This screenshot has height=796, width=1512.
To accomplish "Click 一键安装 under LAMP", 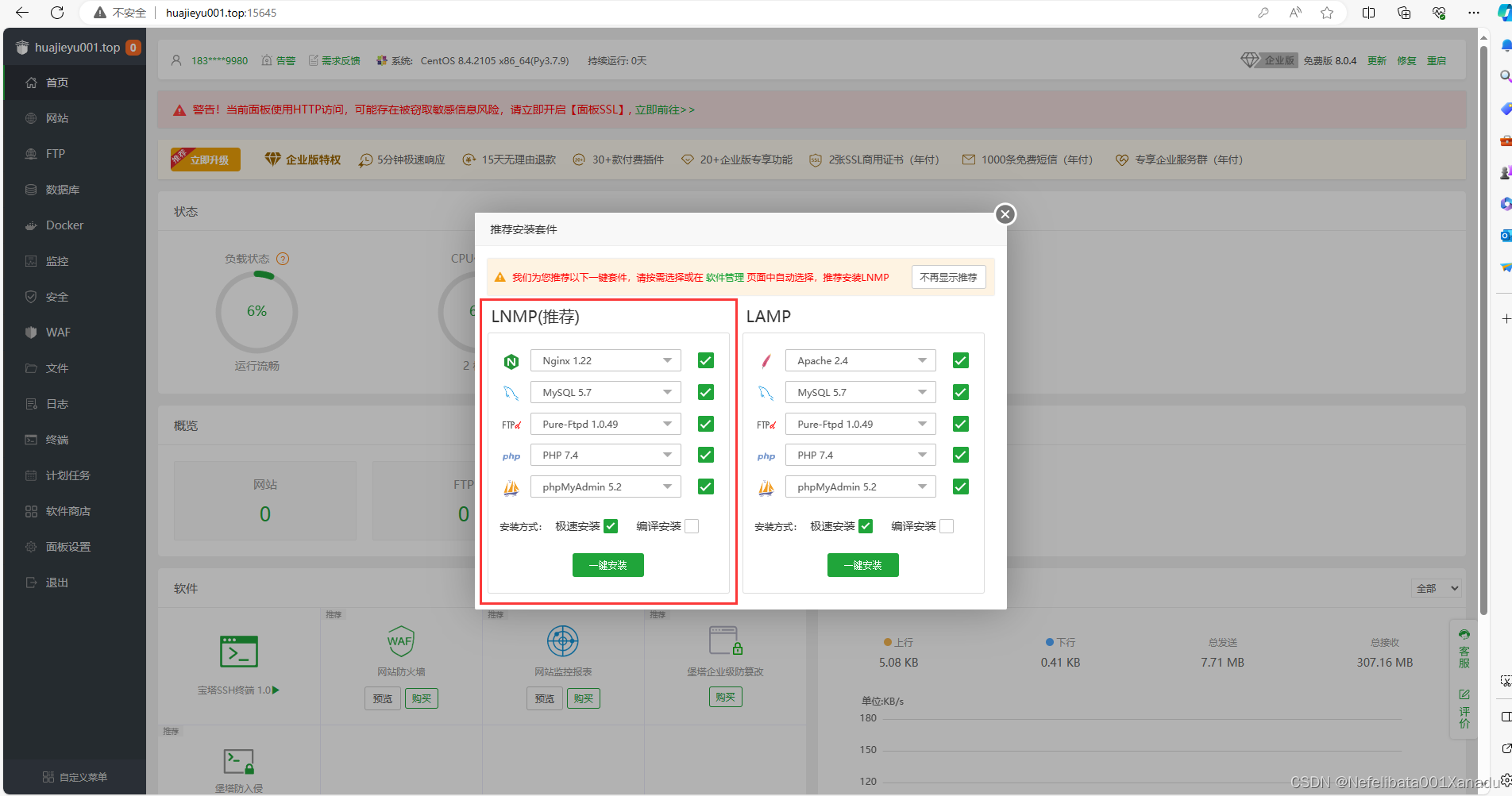I will tap(863, 565).
